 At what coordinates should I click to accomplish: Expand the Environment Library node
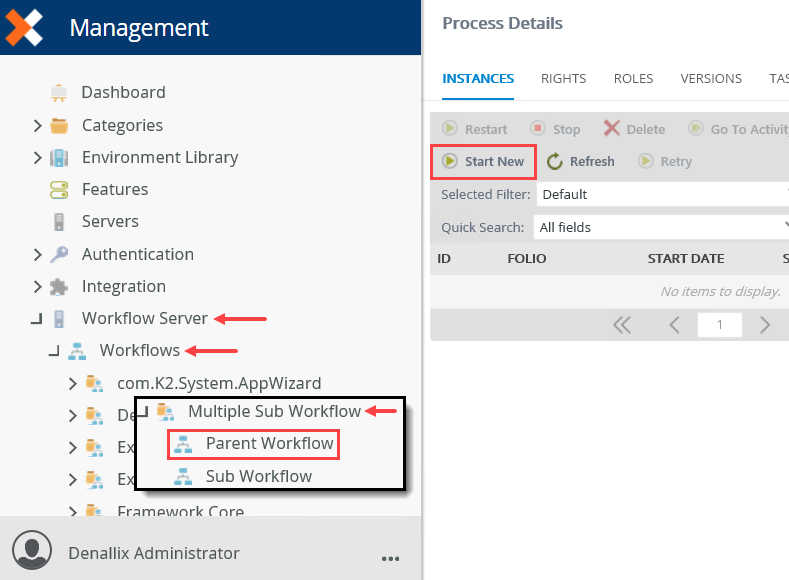pyautogui.click(x=37, y=158)
